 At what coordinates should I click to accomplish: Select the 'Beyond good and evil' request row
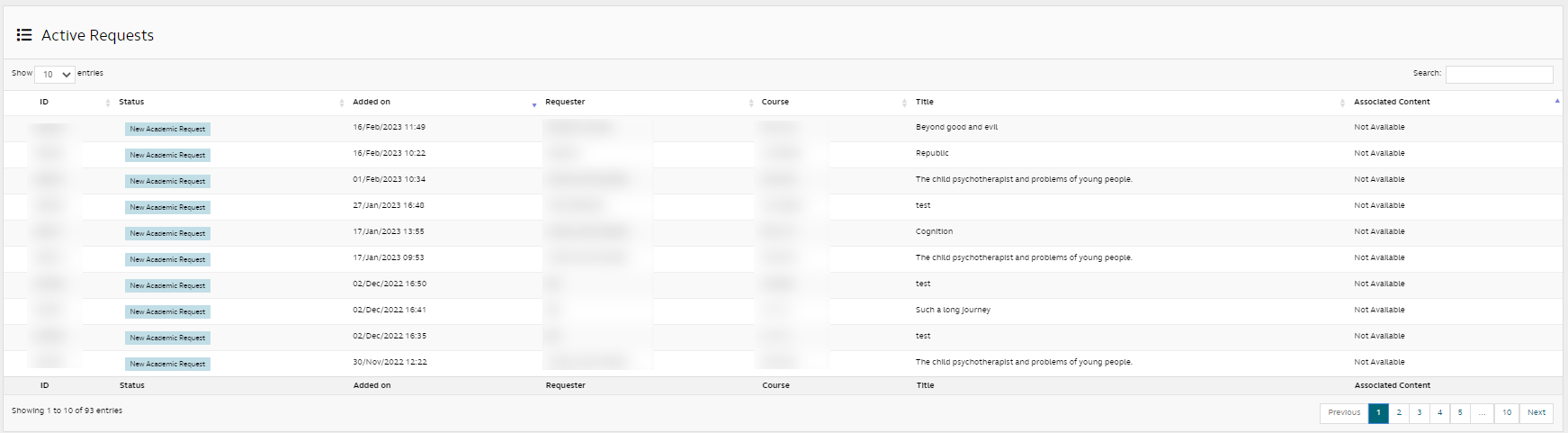tap(956, 128)
